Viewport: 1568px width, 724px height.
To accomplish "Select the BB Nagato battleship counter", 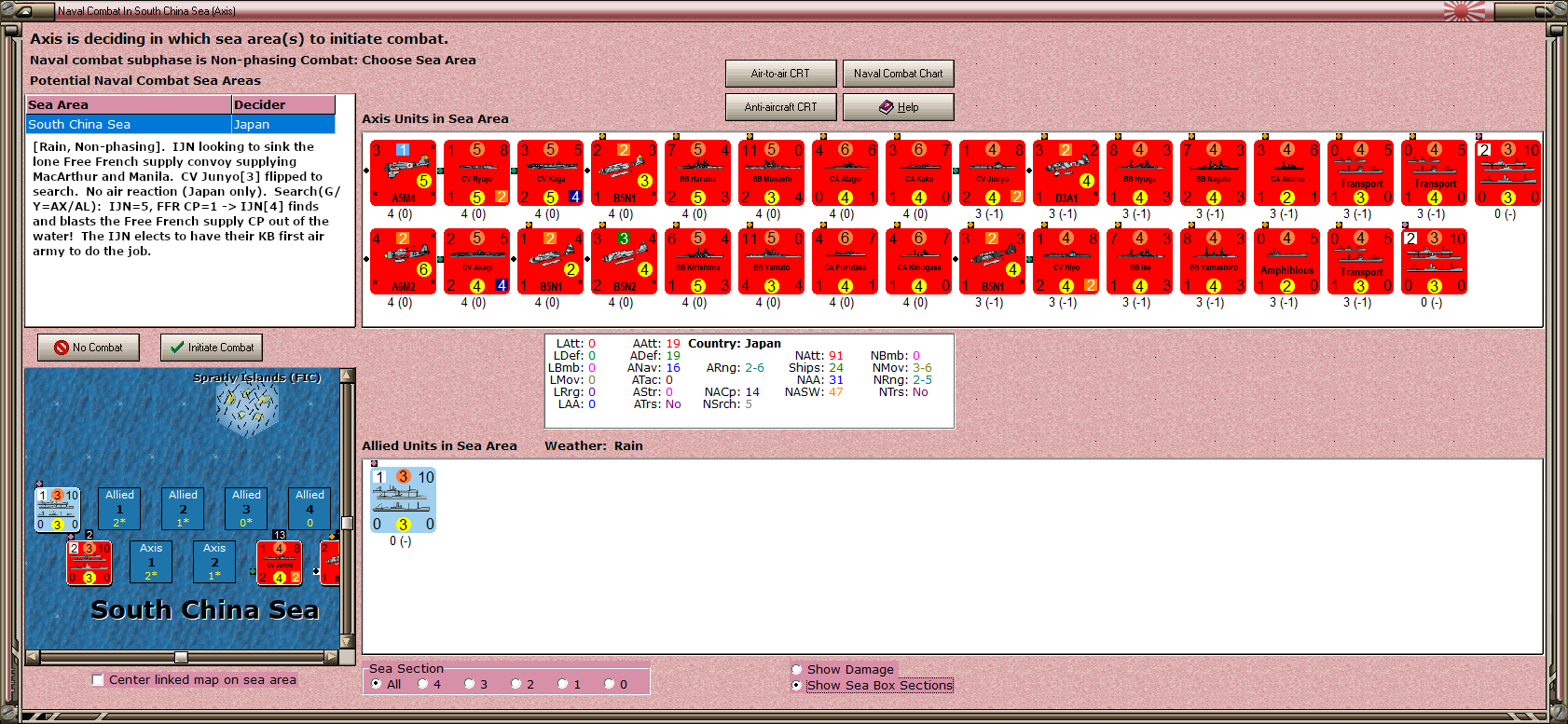I will click(1214, 172).
